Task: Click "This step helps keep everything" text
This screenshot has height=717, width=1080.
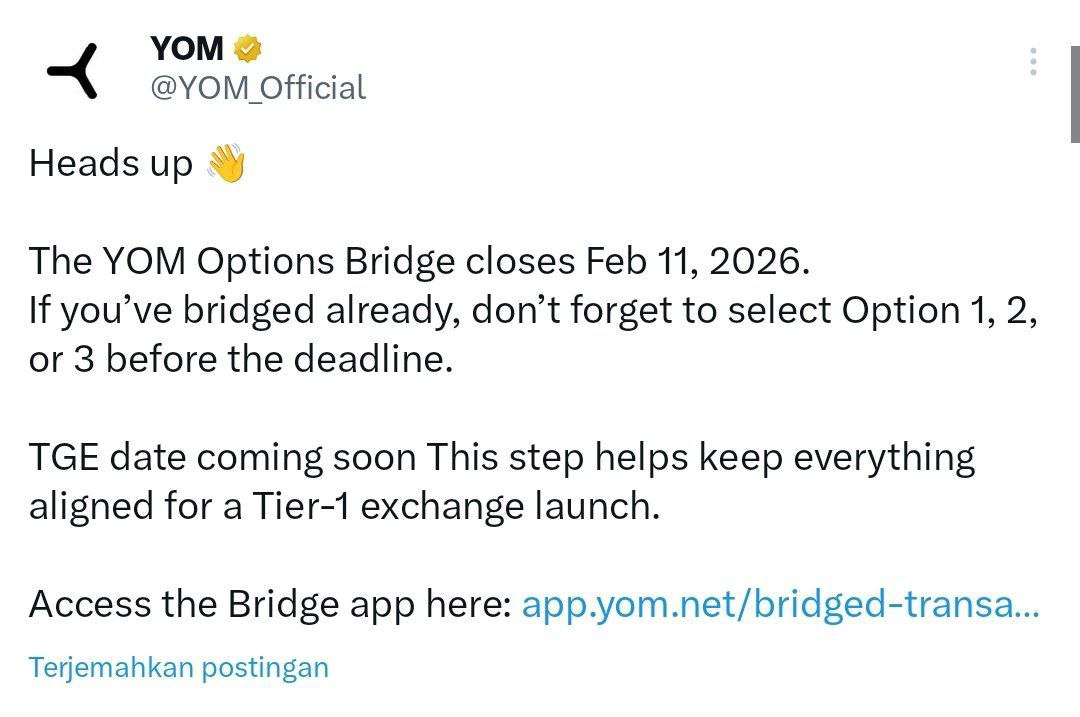Action: pyautogui.click(x=700, y=457)
